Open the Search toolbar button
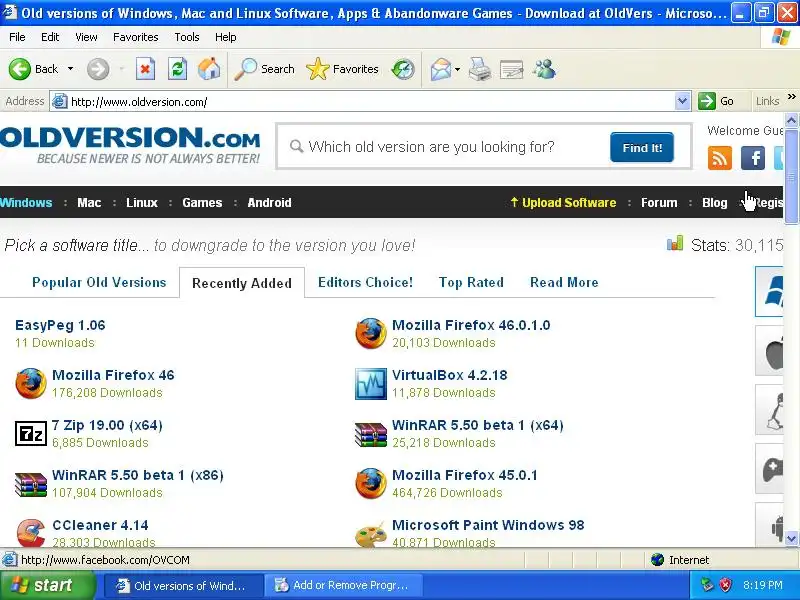 point(264,69)
